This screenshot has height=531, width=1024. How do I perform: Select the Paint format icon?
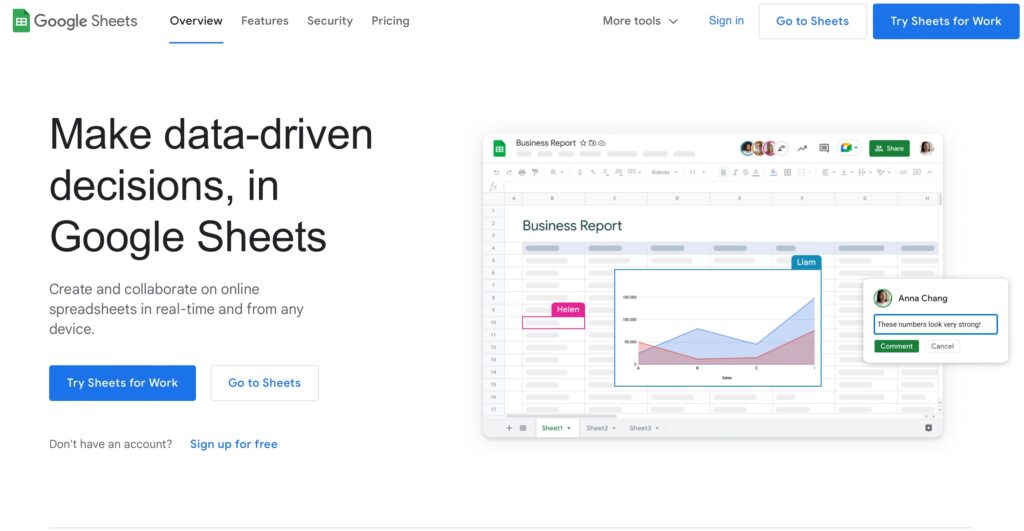tap(535, 172)
